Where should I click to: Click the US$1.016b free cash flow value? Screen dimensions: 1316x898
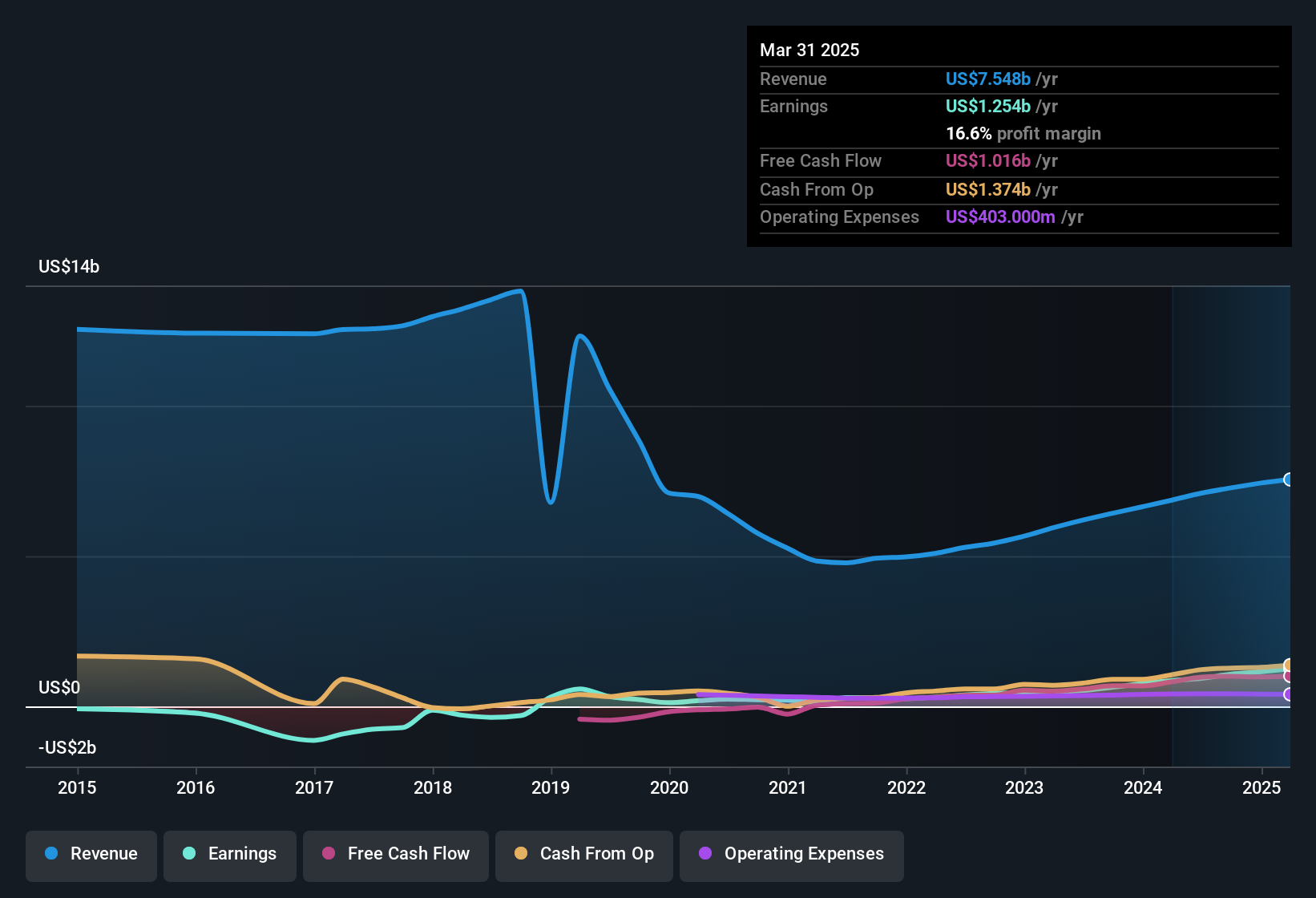pos(988,160)
